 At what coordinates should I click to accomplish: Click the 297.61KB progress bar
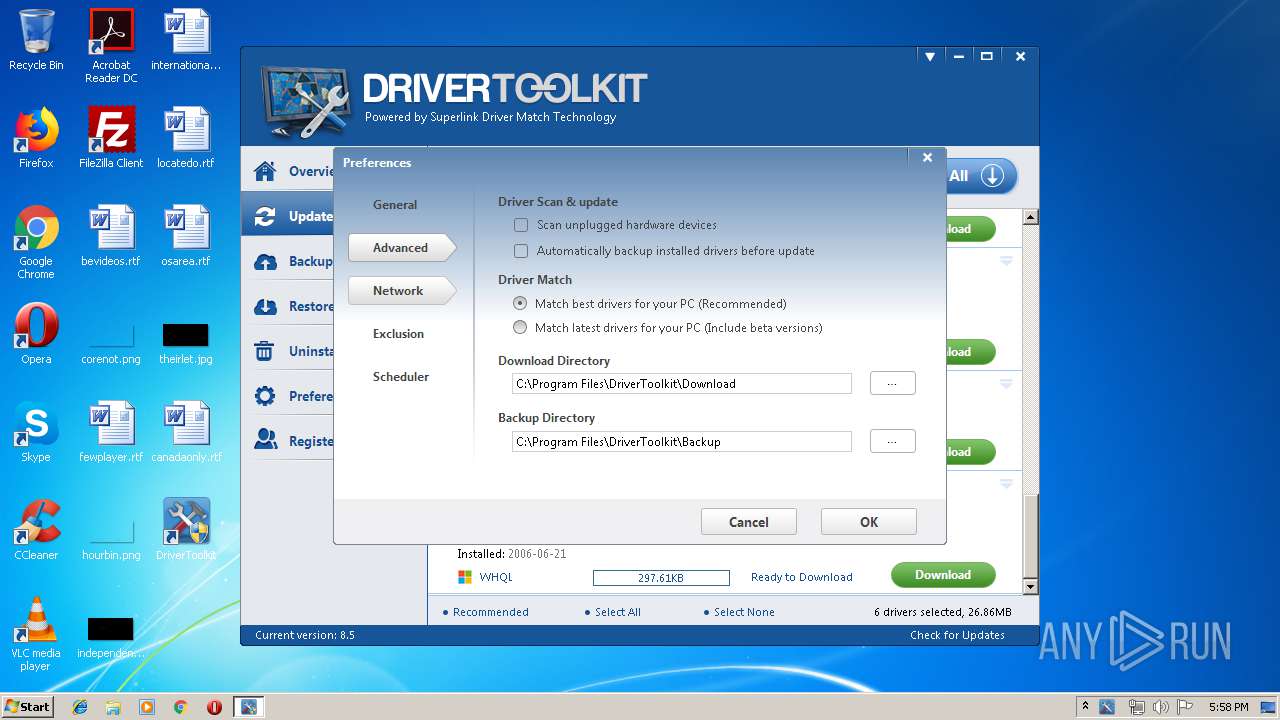pyautogui.click(x=661, y=578)
